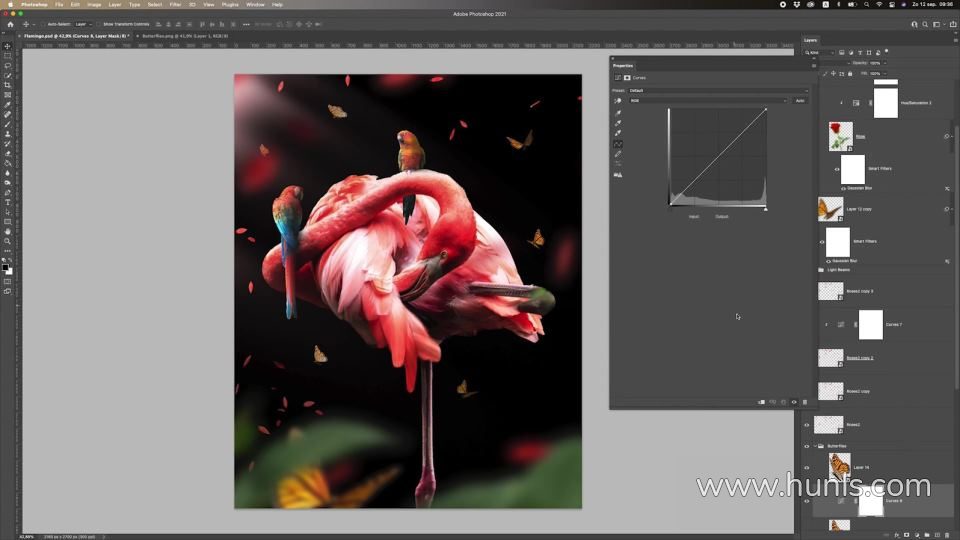Choose the draw-curve pencil in Curves panel
The height and width of the screenshot is (540, 960).
(618, 154)
